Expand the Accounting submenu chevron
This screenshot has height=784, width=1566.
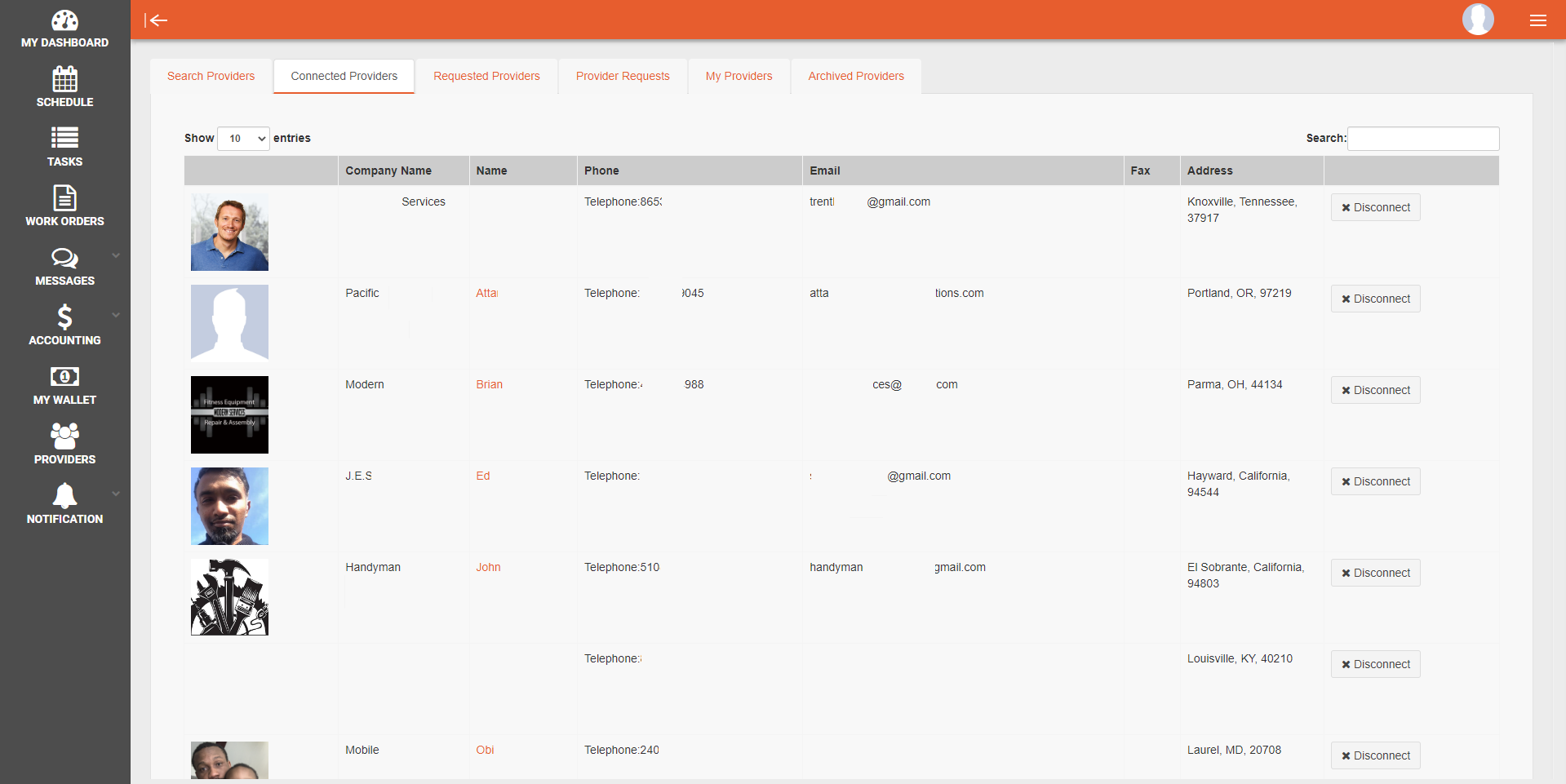[116, 315]
